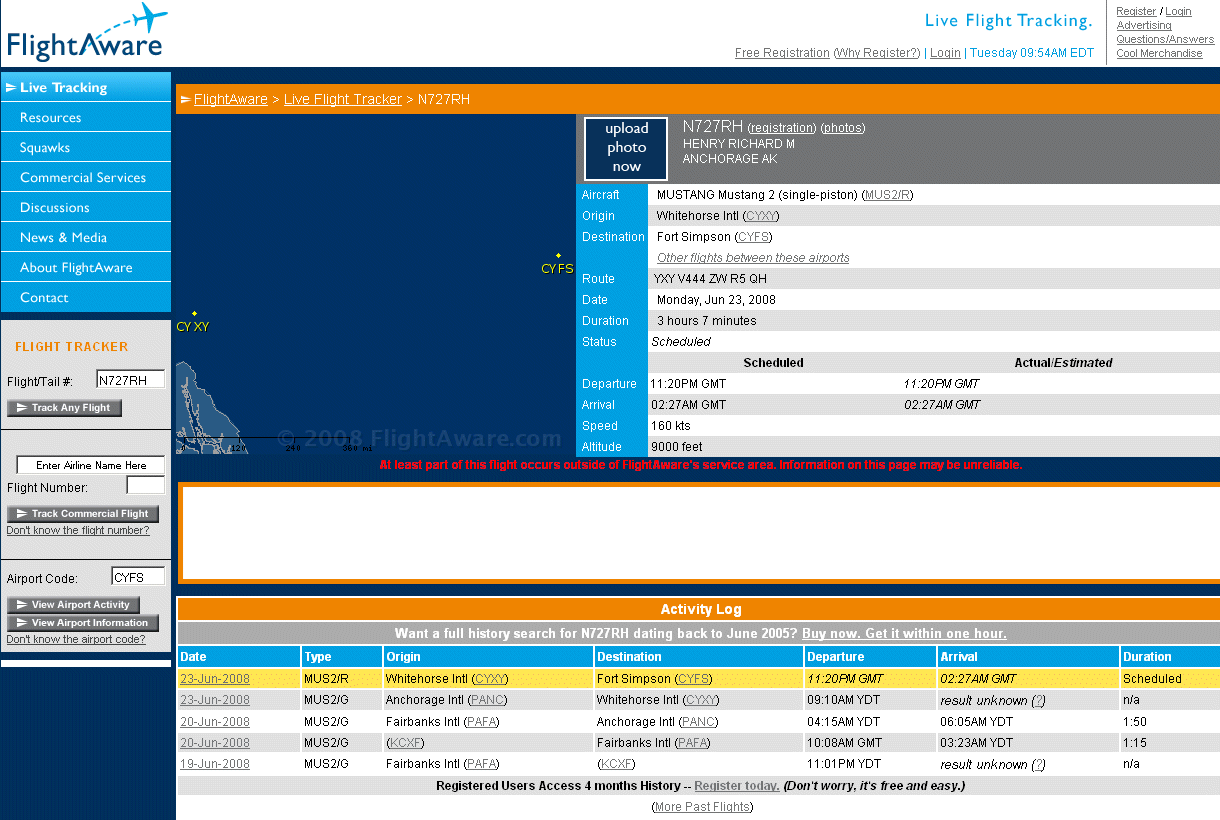
Task: Open the Squawks menu item
Action: pyautogui.click(x=86, y=147)
